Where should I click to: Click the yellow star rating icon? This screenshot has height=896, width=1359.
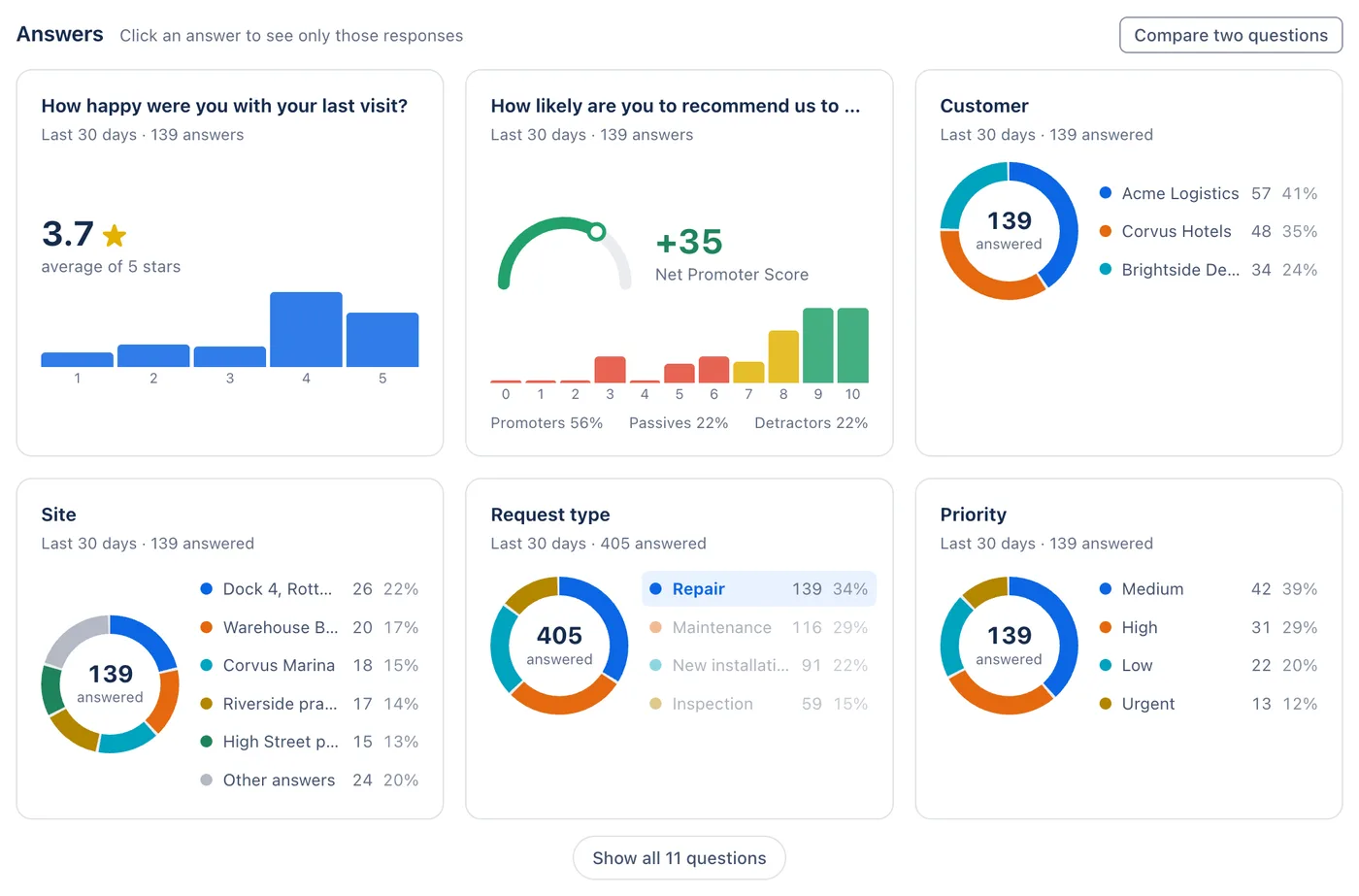(x=115, y=235)
